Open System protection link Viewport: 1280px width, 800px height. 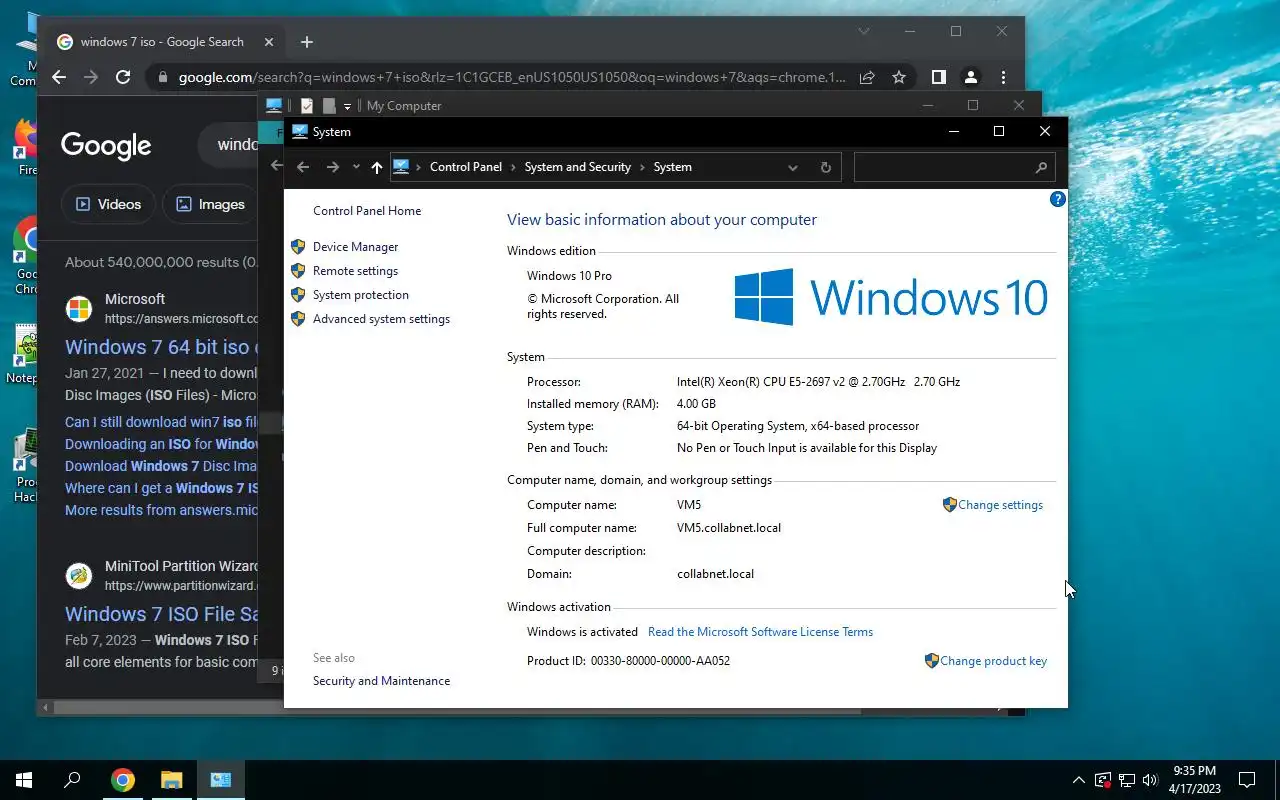(x=360, y=295)
